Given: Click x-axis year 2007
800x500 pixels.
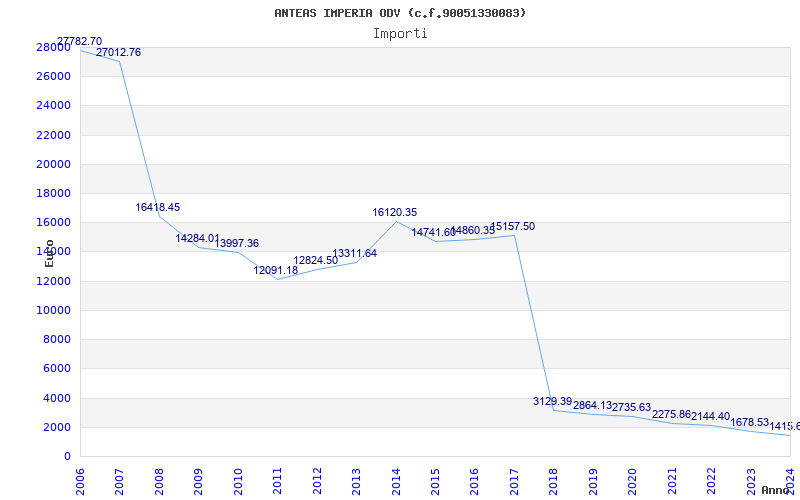Looking at the screenshot, I should (x=119, y=482).
